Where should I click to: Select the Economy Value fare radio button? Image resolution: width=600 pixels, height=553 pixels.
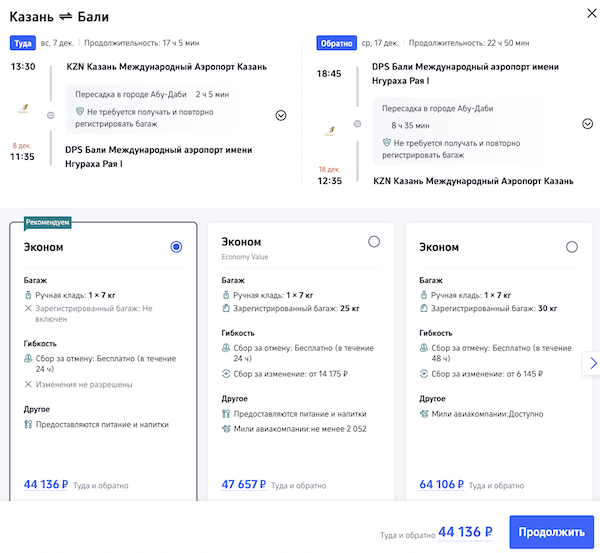(374, 241)
